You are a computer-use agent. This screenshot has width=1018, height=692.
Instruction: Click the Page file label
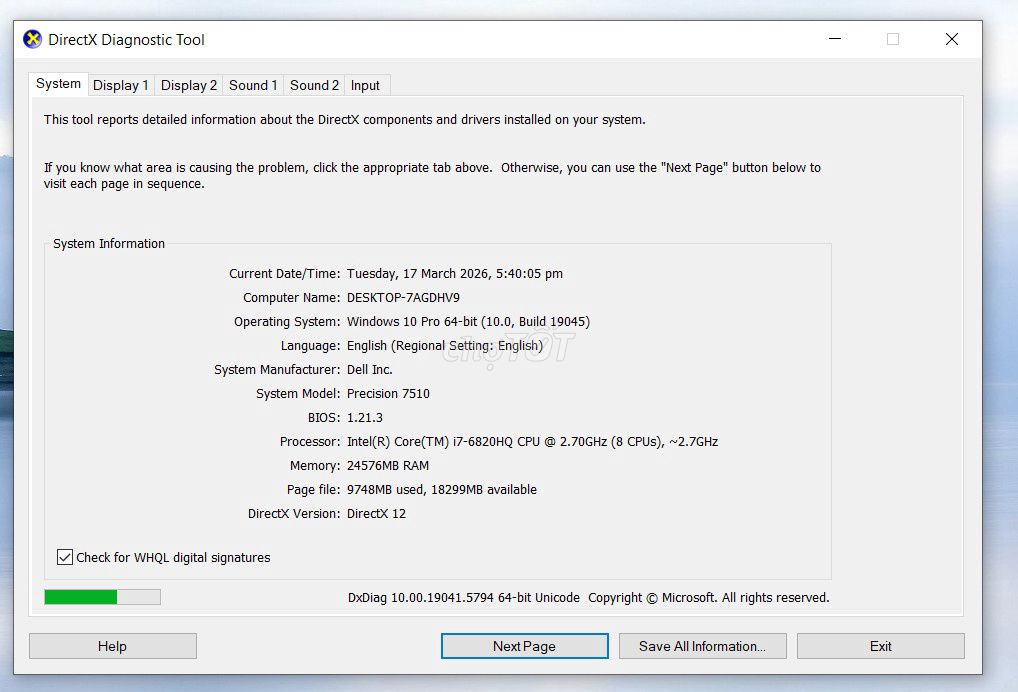coord(314,490)
